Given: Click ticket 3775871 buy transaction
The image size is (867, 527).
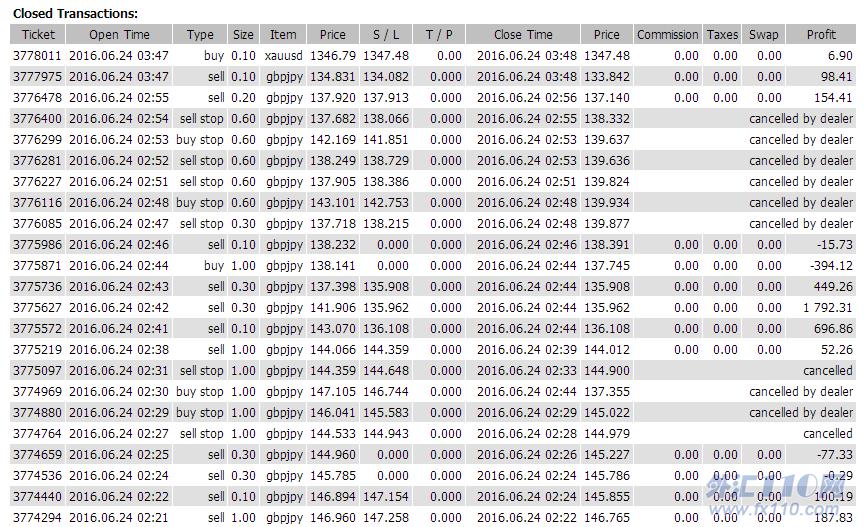Looking at the screenshot, I should pyautogui.click(x=37, y=266).
